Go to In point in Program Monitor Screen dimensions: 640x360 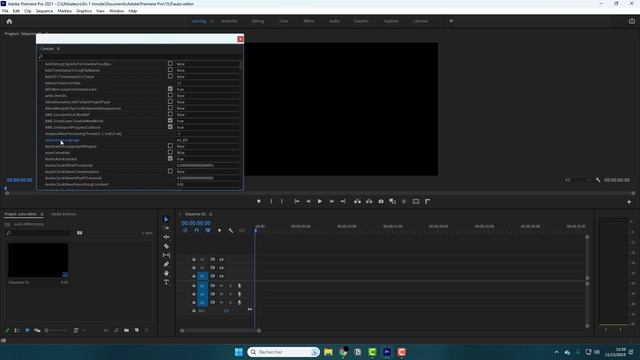click(297, 201)
